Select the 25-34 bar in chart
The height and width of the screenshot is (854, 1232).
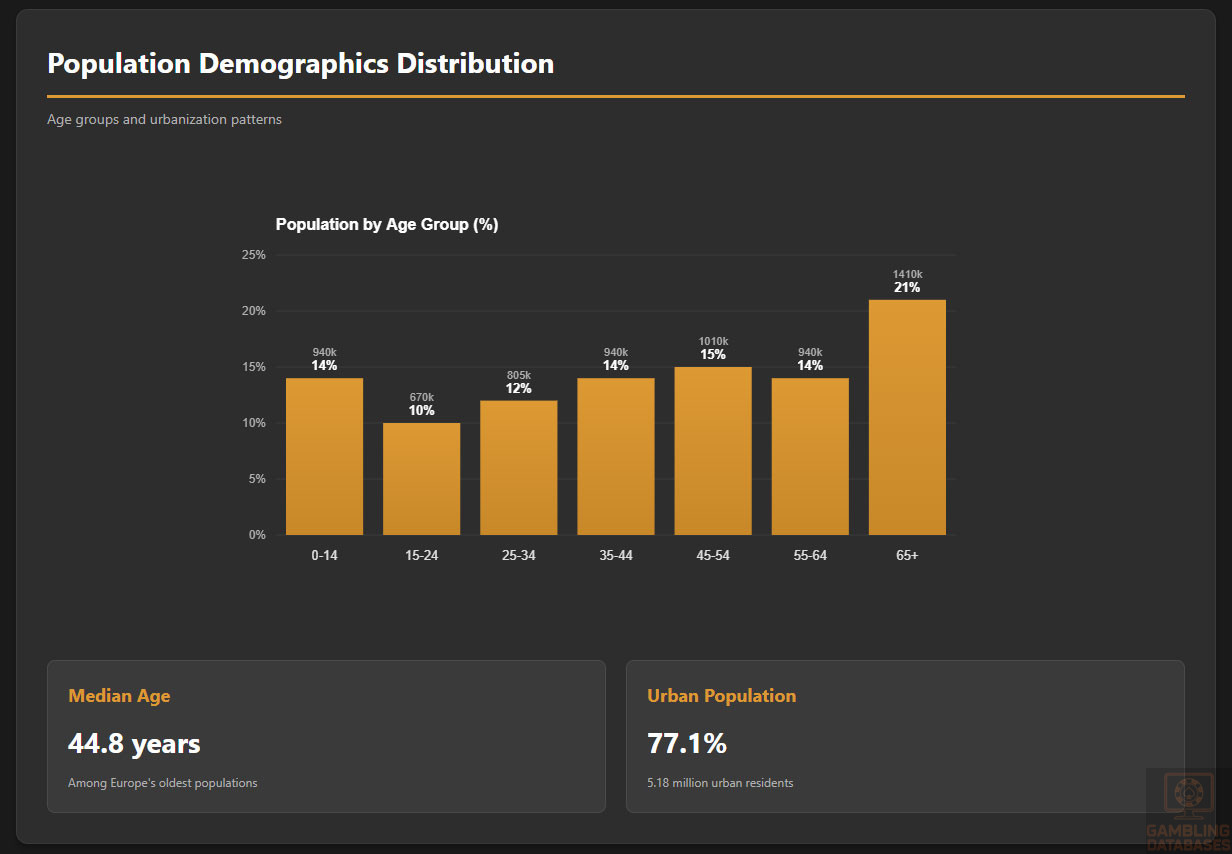[518, 467]
